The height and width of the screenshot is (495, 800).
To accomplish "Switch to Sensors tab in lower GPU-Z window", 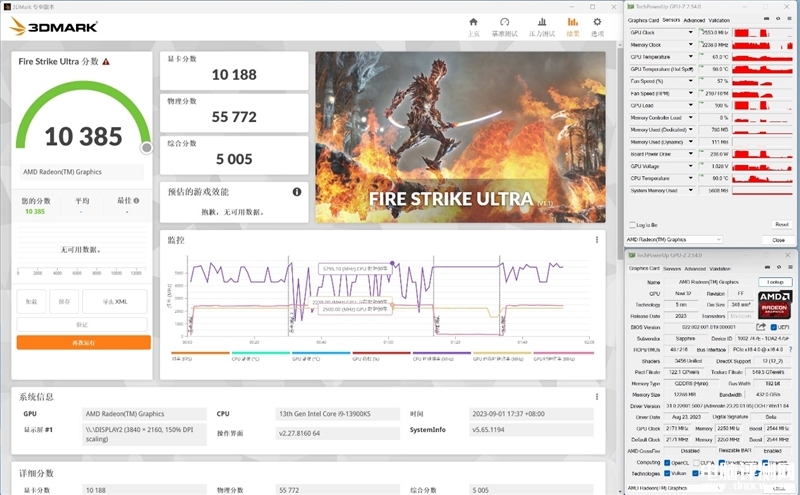I will 672,268.
